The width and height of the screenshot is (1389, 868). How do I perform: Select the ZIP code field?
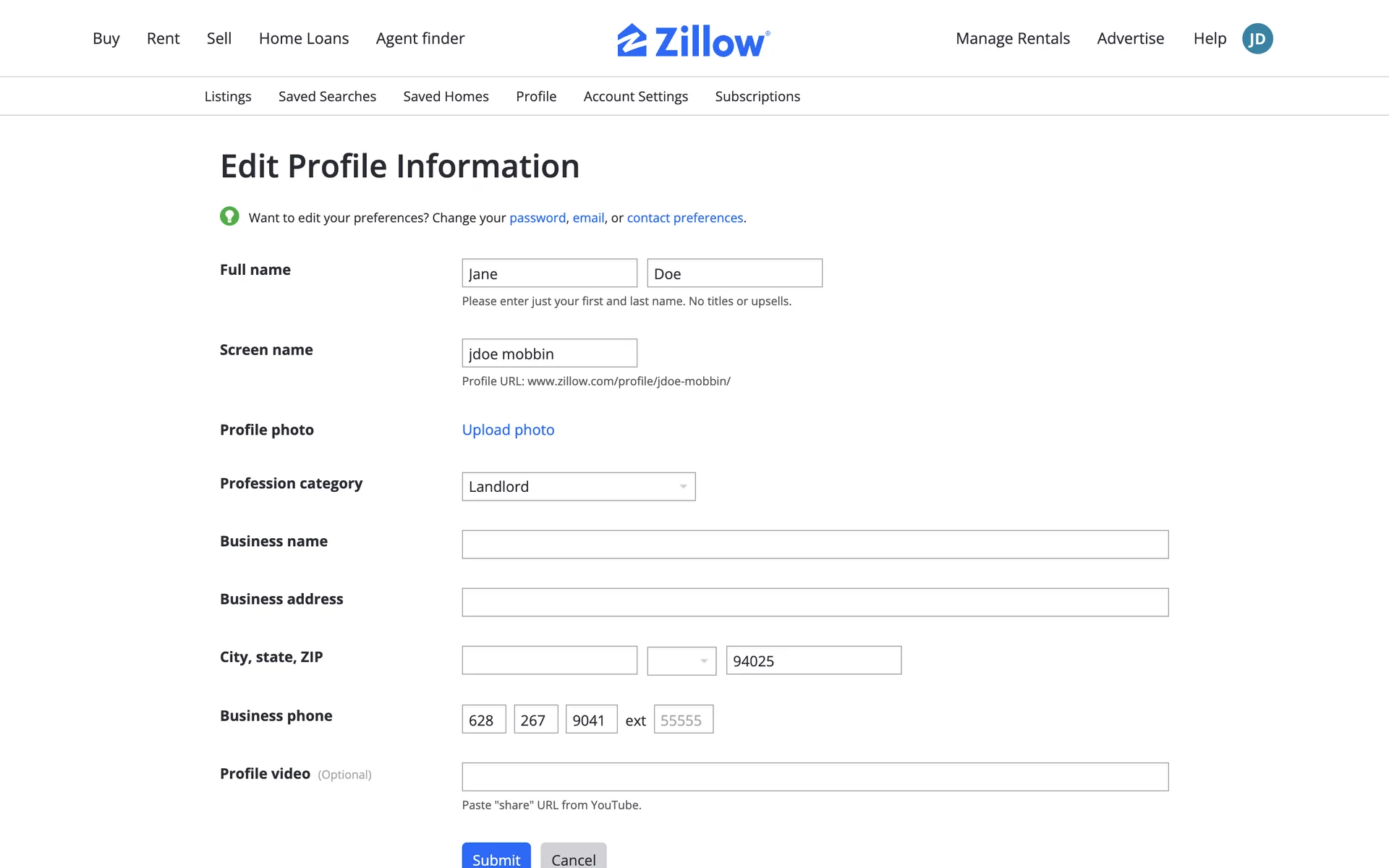point(813,660)
